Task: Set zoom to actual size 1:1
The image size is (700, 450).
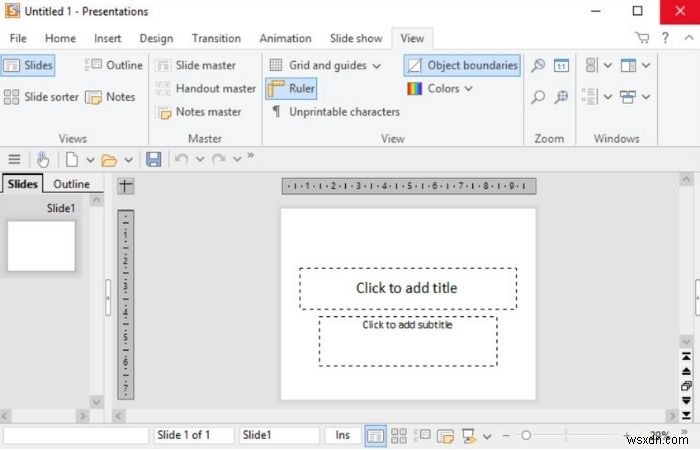Action: click(x=561, y=66)
